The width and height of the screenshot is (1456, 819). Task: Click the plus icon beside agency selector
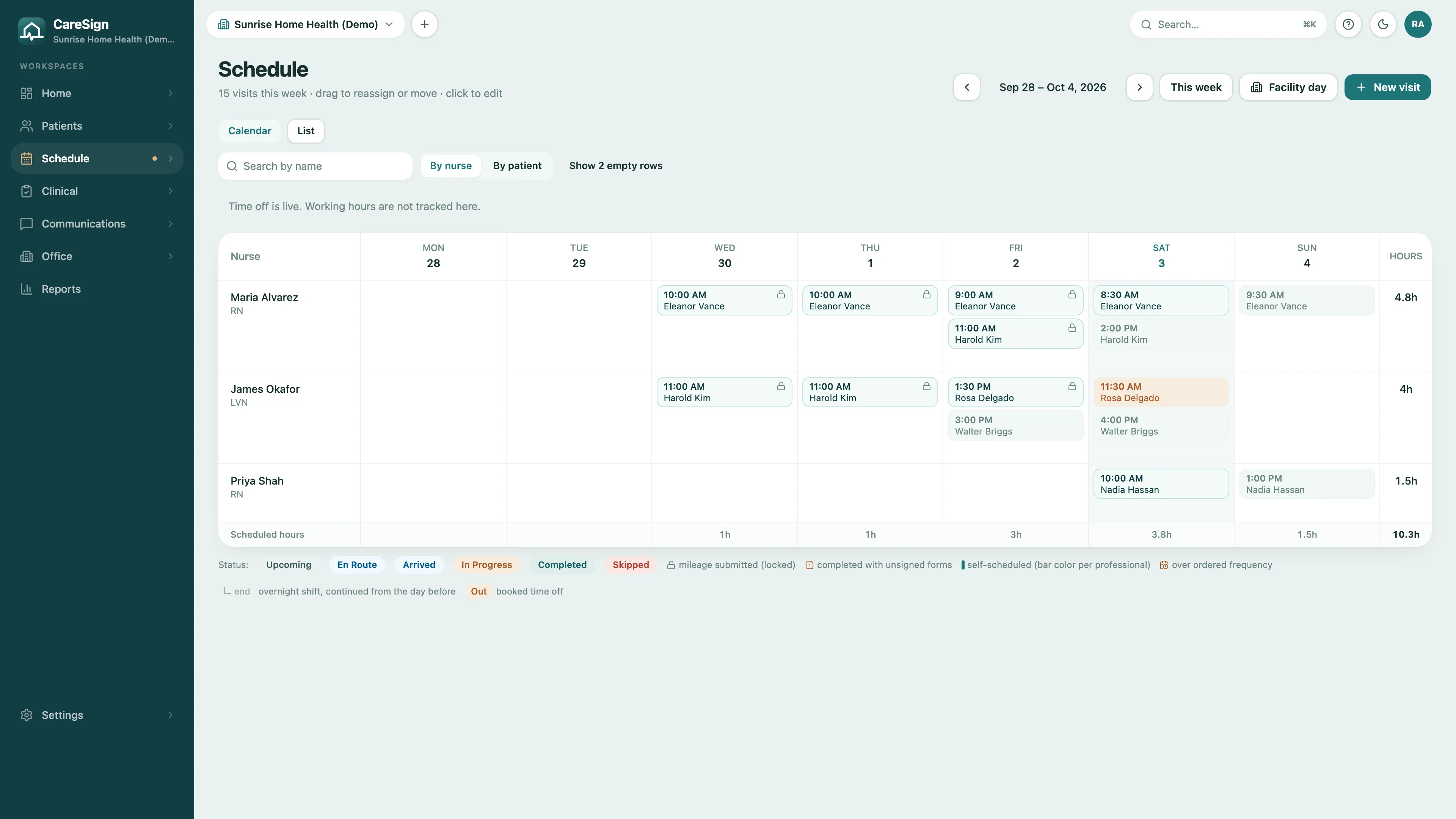pos(425,24)
